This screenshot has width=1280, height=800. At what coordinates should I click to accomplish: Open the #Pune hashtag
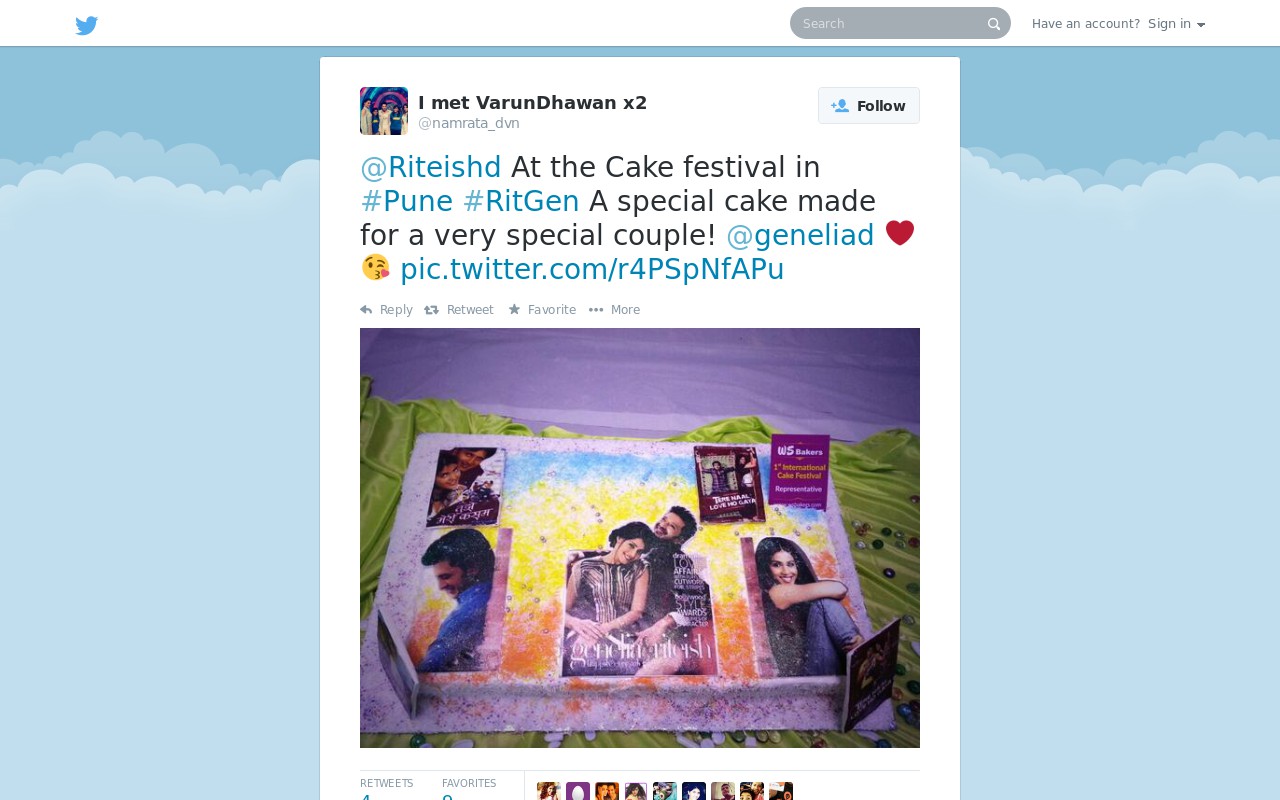pyautogui.click(x=407, y=201)
